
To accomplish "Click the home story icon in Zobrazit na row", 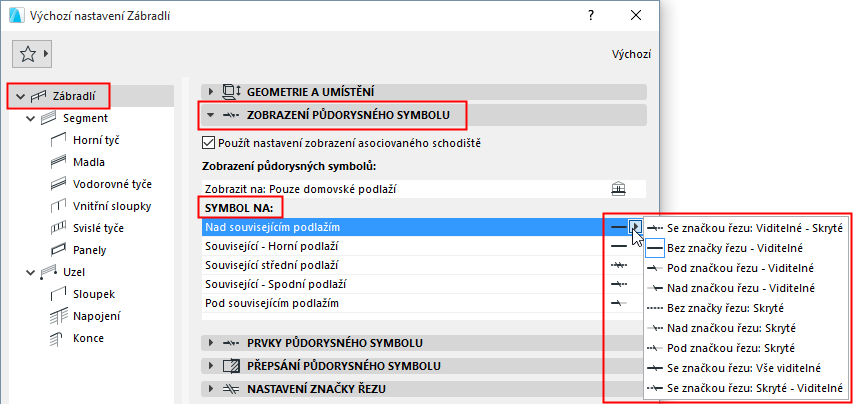I will click(x=619, y=189).
